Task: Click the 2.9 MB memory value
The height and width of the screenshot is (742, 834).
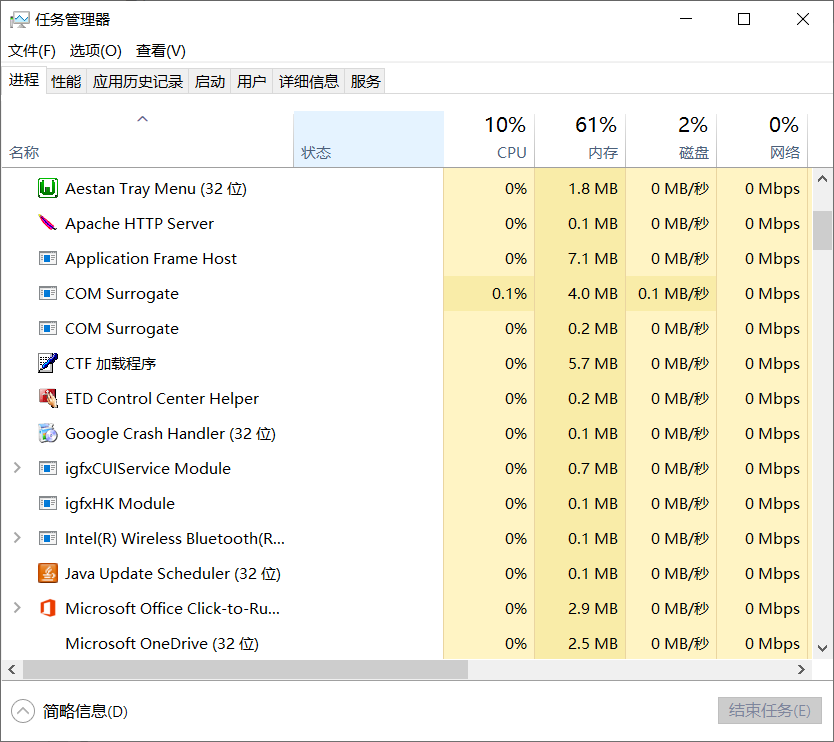Action: pyautogui.click(x=593, y=608)
